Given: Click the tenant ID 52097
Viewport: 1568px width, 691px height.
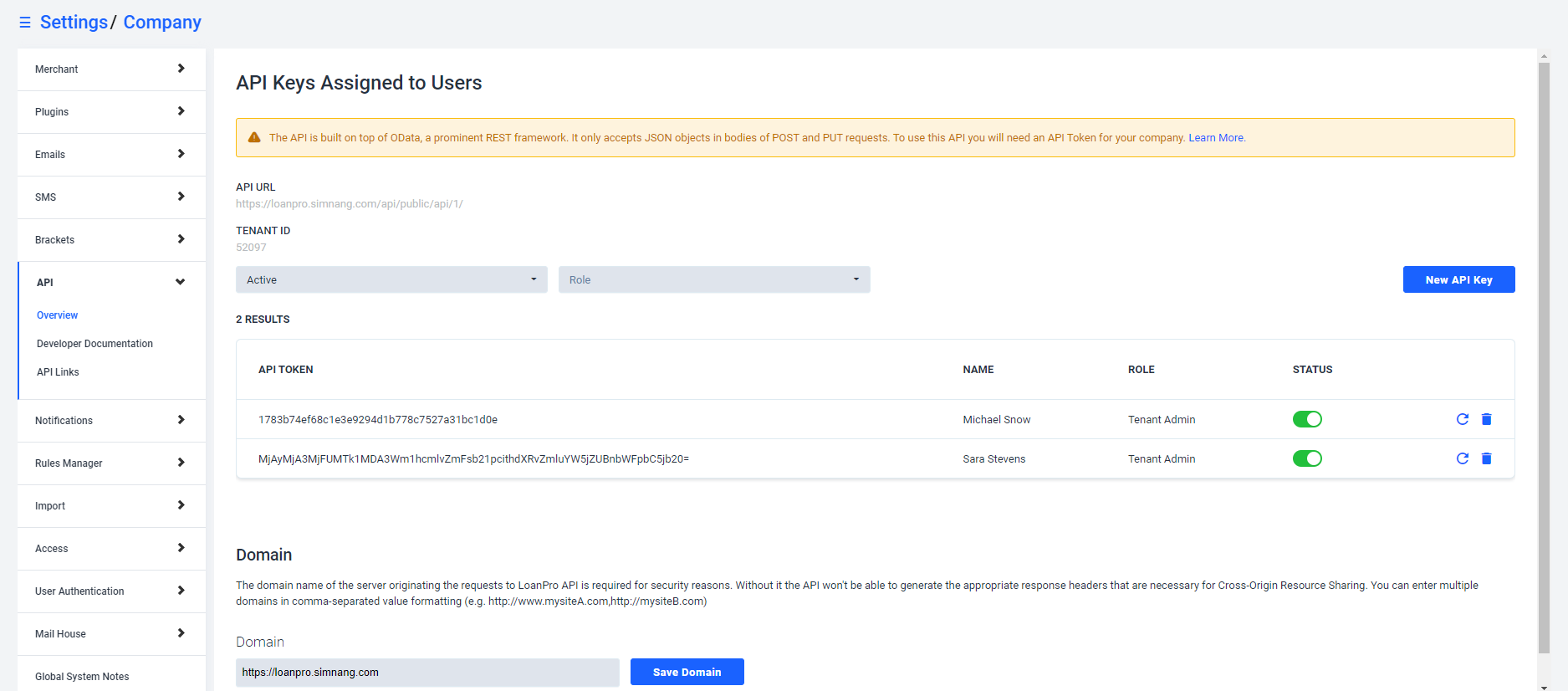Looking at the screenshot, I should [x=251, y=248].
